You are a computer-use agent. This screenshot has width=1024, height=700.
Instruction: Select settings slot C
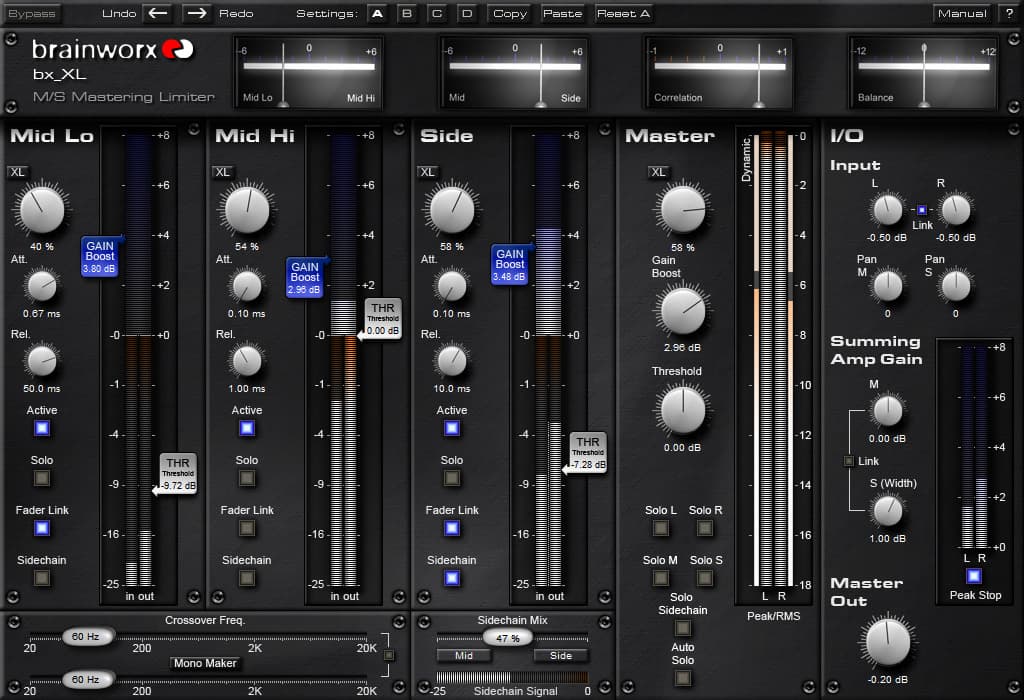(x=437, y=13)
